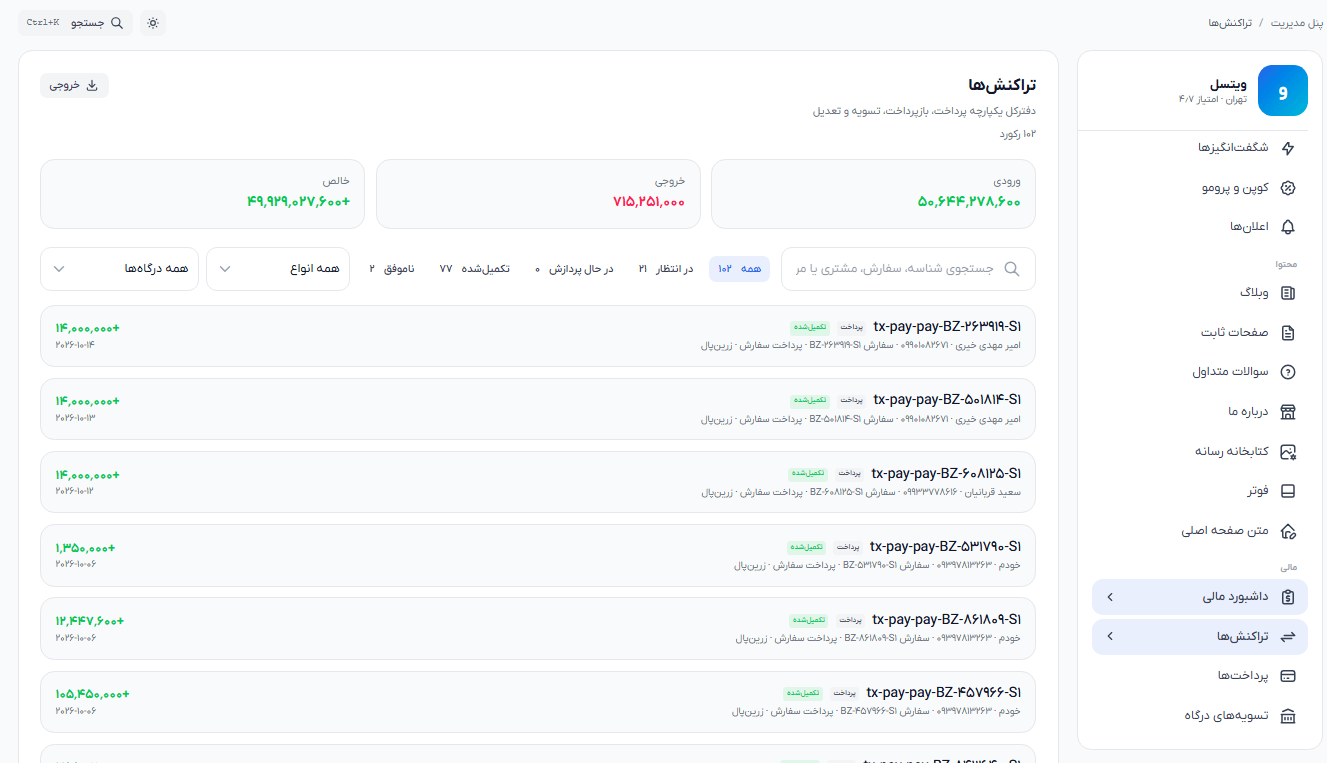Image resolution: width=1327 pixels, height=763 pixels.
Task: Click the download icon in the خروجی button
Action: click(x=92, y=86)
